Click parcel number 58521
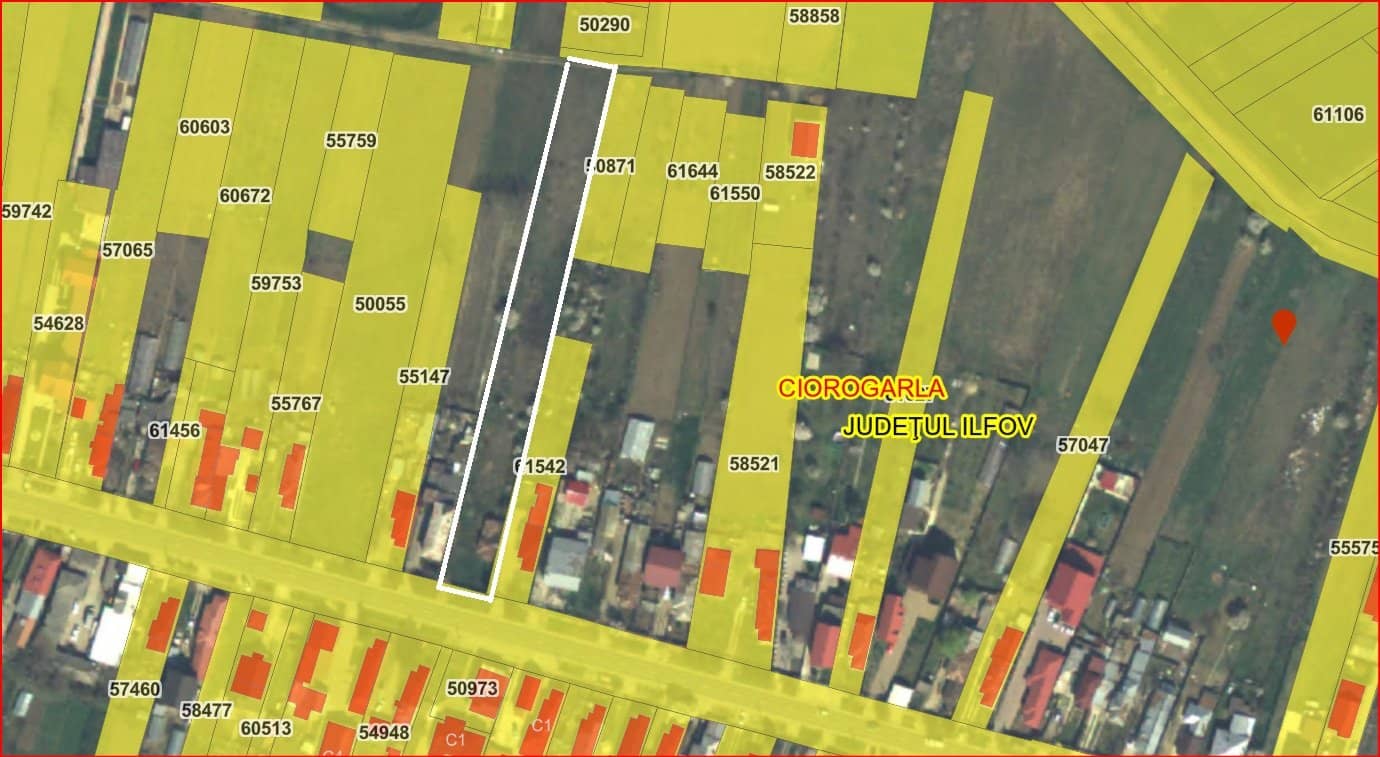 pos(755,464)
